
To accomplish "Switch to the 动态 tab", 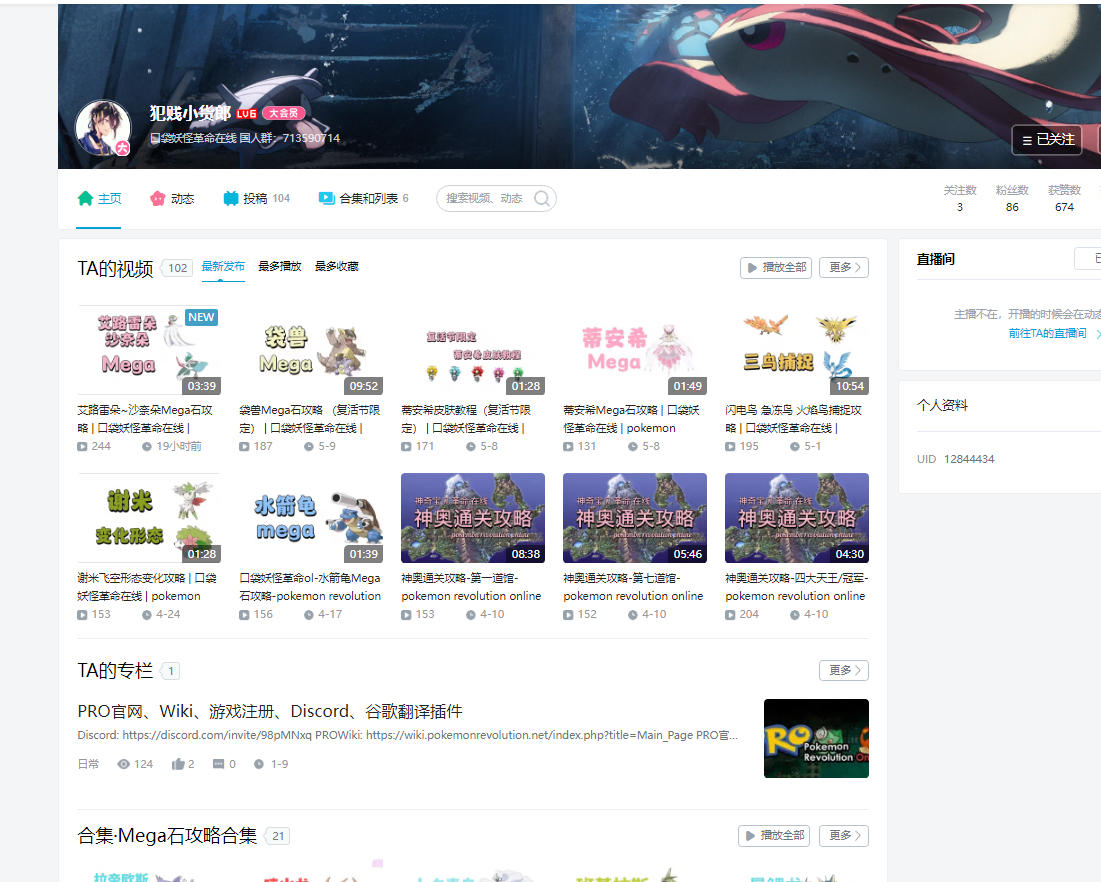I will pos(172,199).
